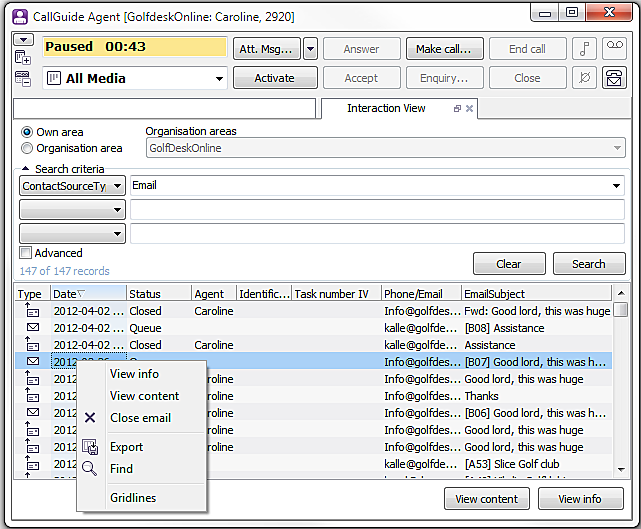The image size is (641, 529).
Task: Click the remove panel icon in left sidebar
Action: (x=23, y=78)
